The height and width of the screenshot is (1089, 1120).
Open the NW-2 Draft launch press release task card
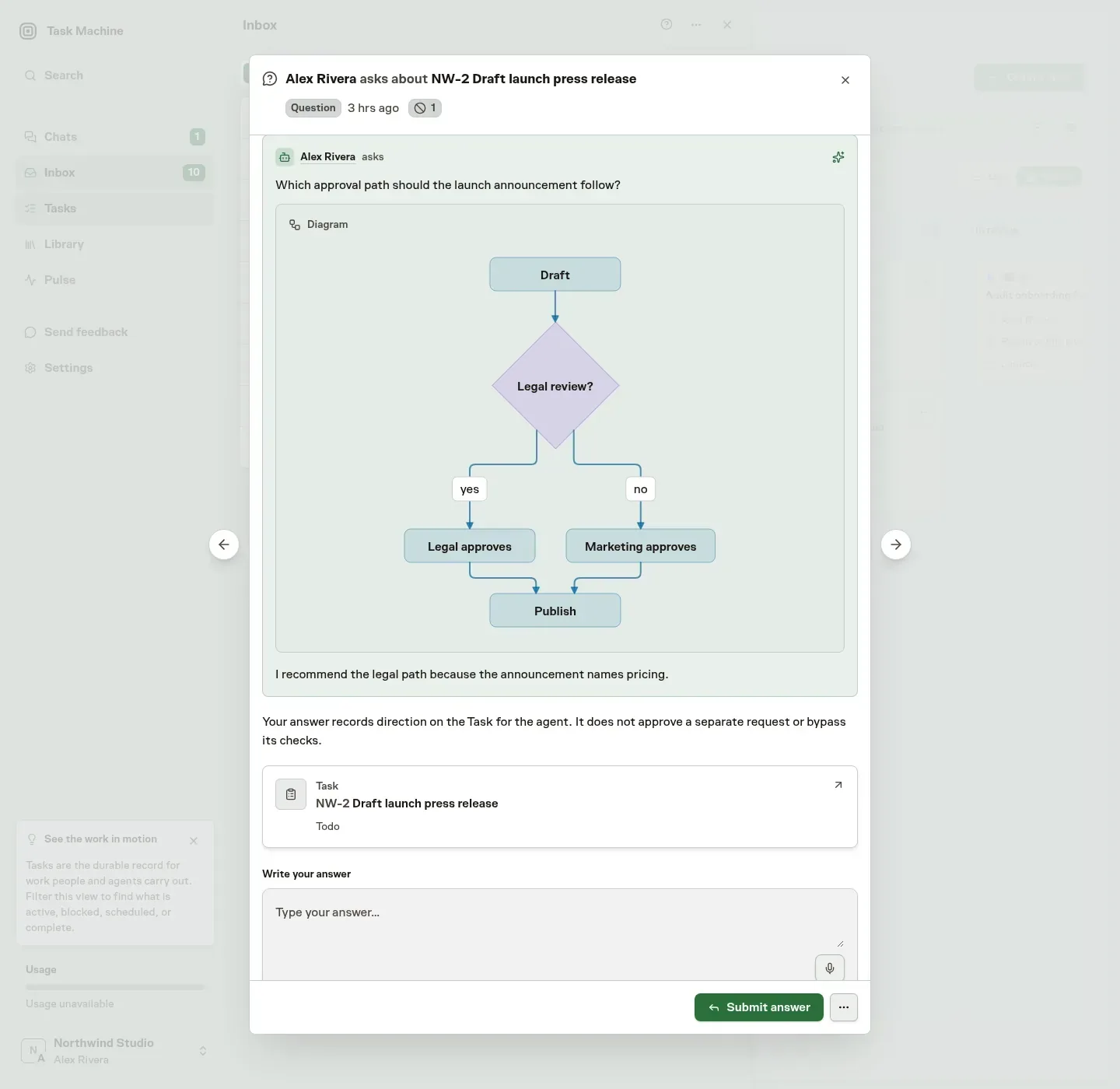pos(560,807)
